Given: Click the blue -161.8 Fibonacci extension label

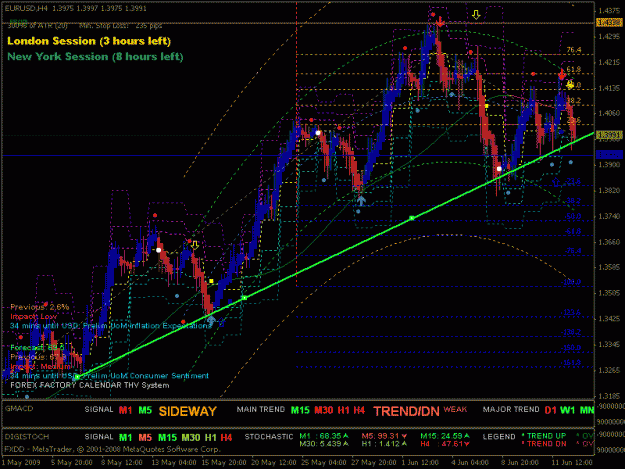Looking at the screenshot, I should coord(571,363).
